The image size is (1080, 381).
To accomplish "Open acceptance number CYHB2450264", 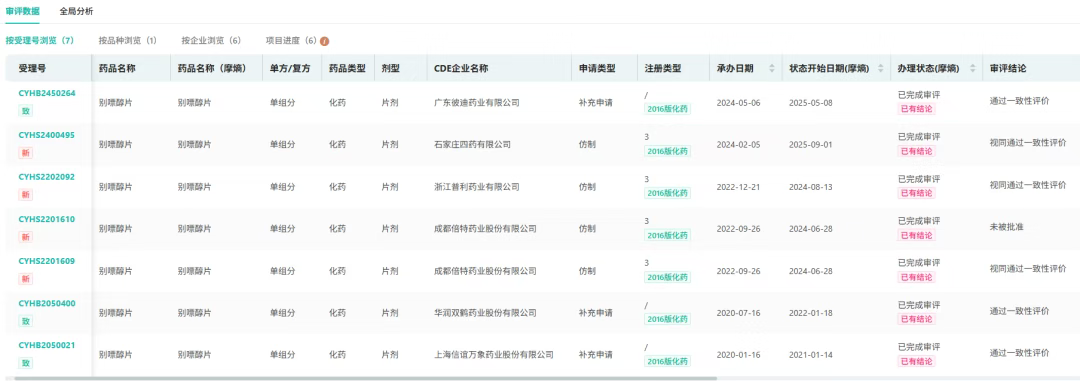I will [47, 93].
